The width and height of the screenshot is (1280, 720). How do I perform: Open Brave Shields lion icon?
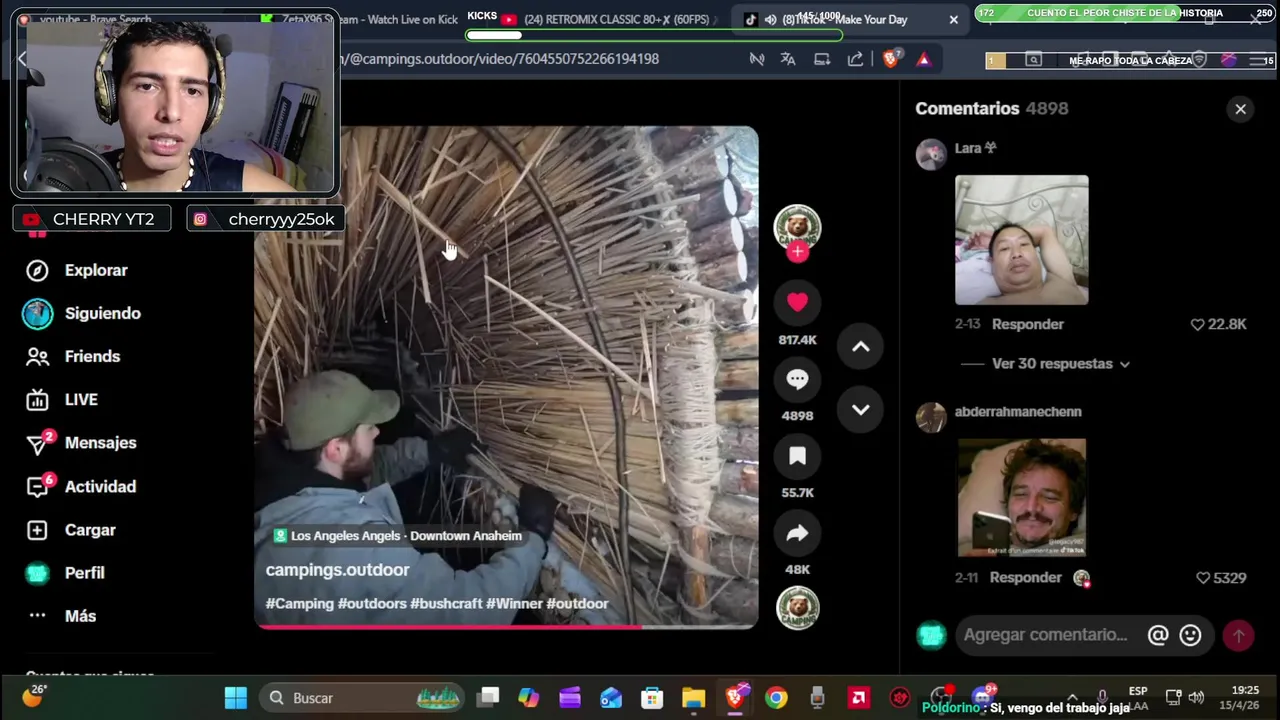891,59
